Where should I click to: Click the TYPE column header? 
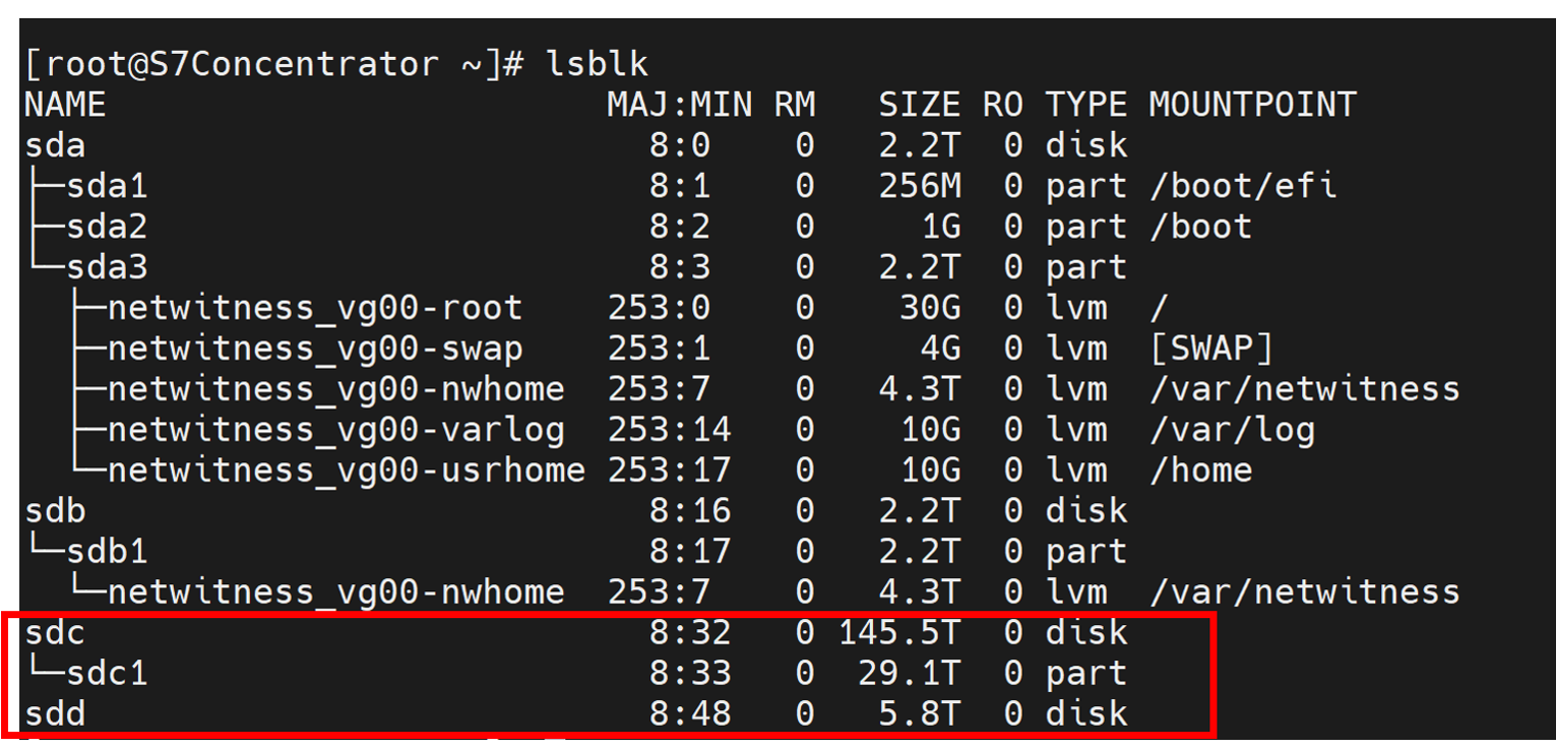coord(1086,105)
